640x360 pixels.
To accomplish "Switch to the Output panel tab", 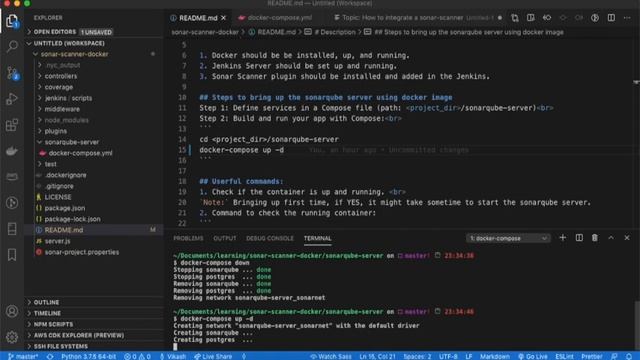I will 224,238.
